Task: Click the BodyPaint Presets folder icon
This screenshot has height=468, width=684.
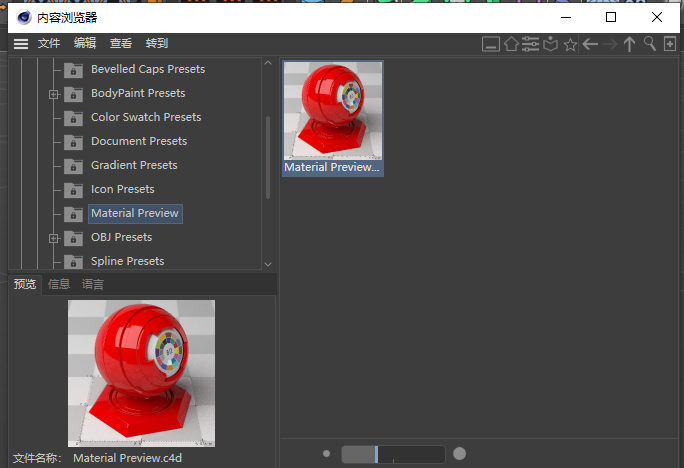Action: point(73,94)
